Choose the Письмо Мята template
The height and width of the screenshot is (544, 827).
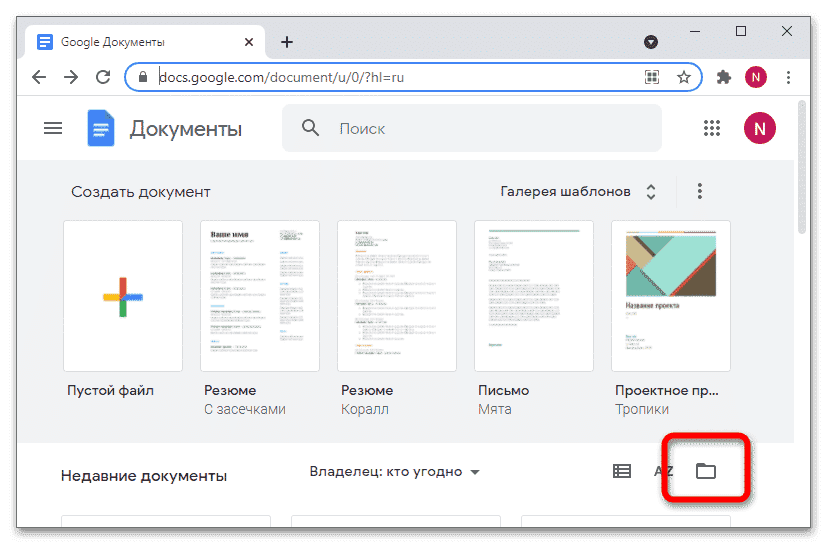533,296
